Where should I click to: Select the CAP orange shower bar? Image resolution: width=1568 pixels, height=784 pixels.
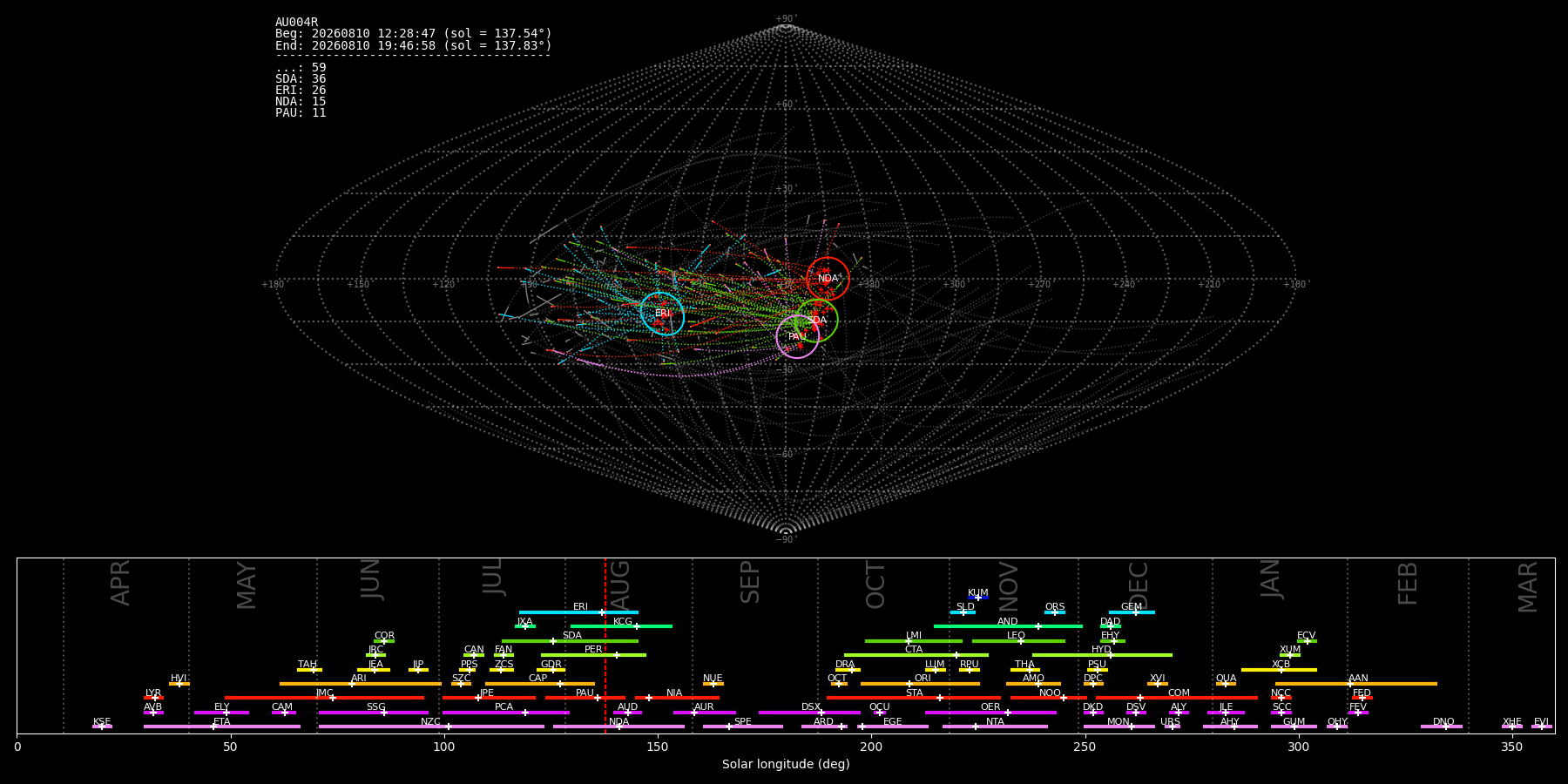pyautogui.click(x=540, y=684)
